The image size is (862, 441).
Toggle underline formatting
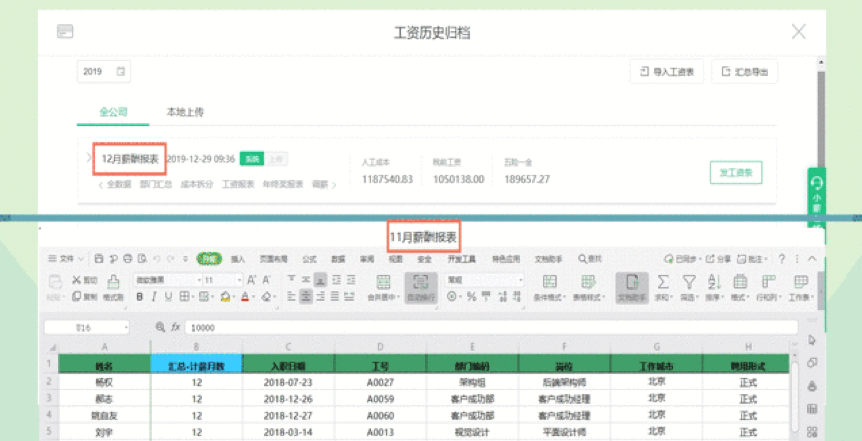(168, 297)
